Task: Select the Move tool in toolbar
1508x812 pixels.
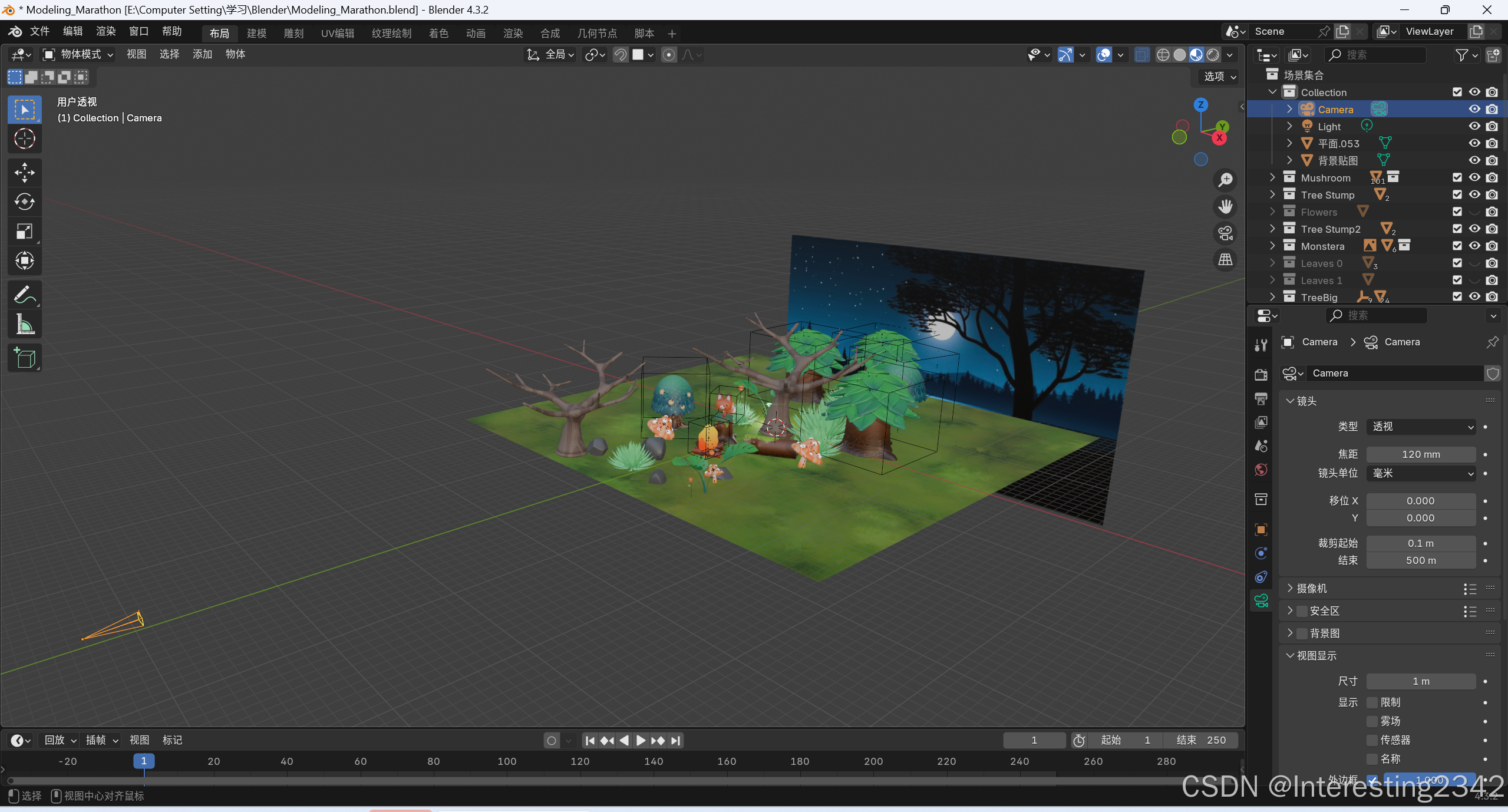Action: pyautogui.click(x=24, y=173)
